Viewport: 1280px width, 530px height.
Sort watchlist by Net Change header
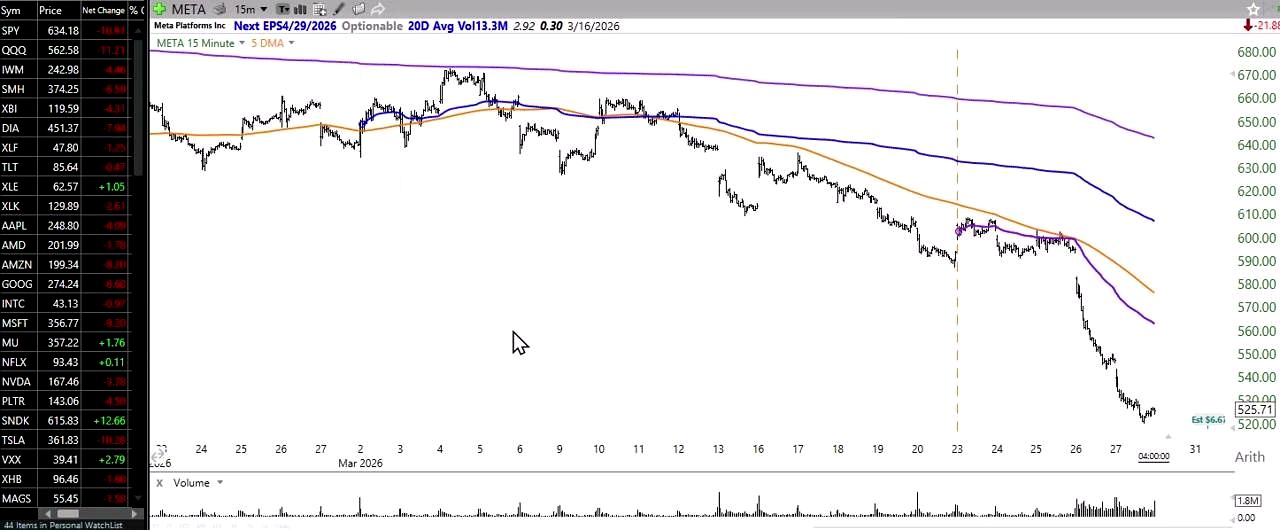(x=103, y=10)
